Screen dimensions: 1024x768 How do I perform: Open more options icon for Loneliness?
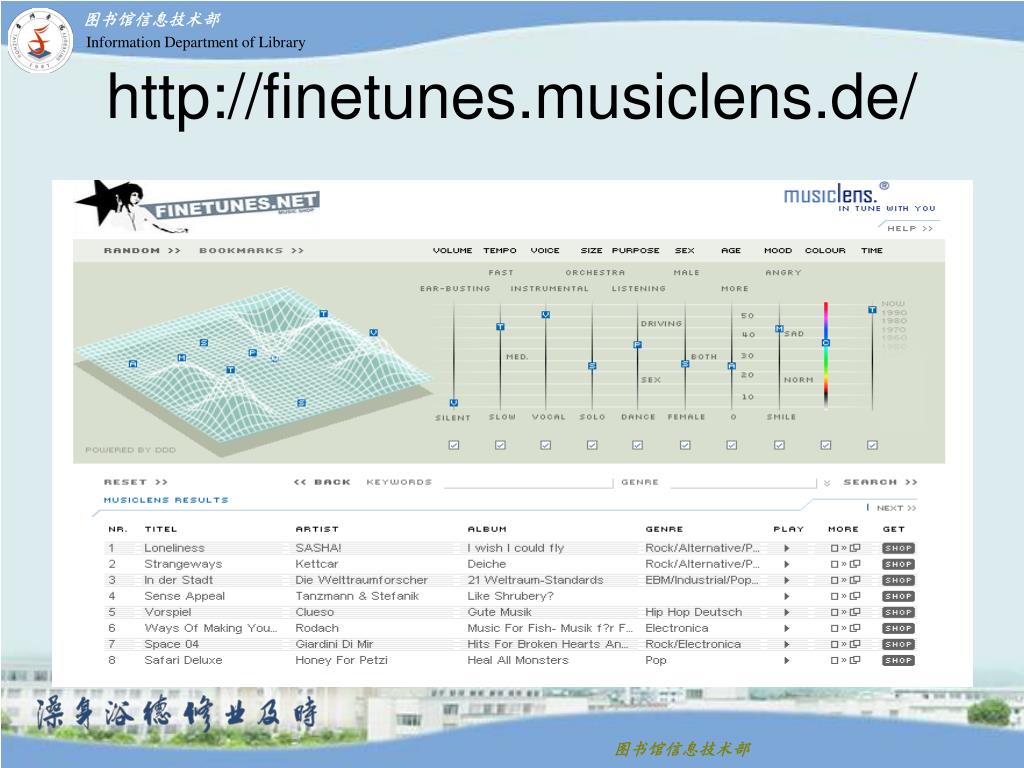[846, 549]
